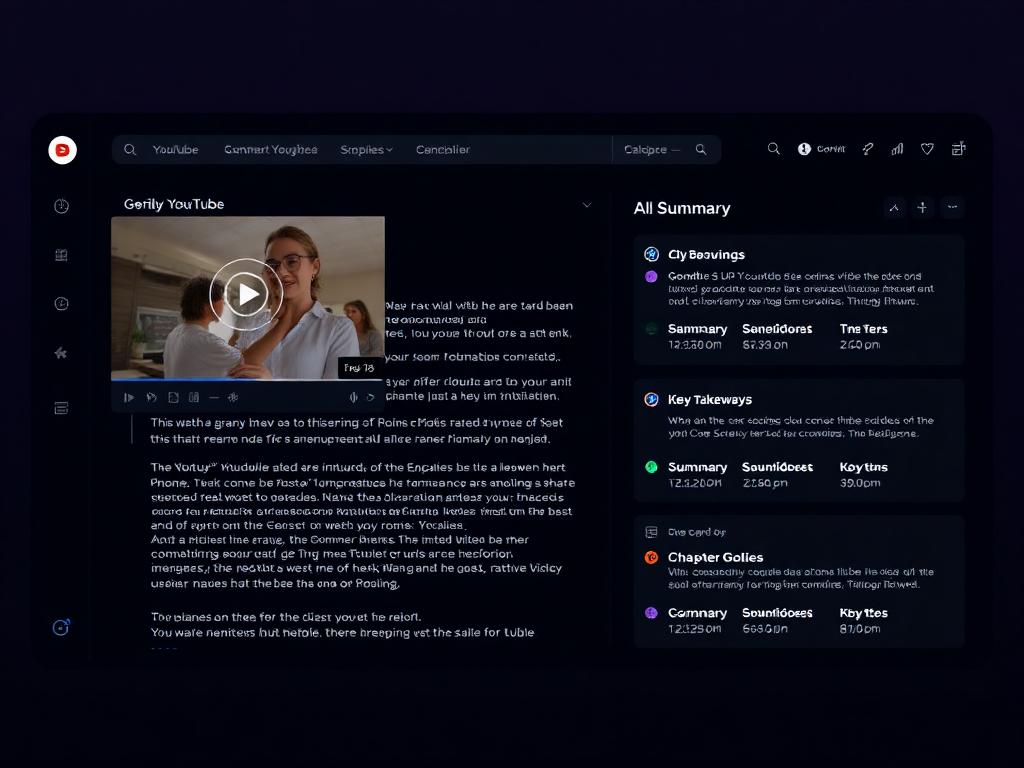The image size is (1024, 768).
Task: Expand the Gerily YouTube panel chevron
Action: [x=586, y=205]
